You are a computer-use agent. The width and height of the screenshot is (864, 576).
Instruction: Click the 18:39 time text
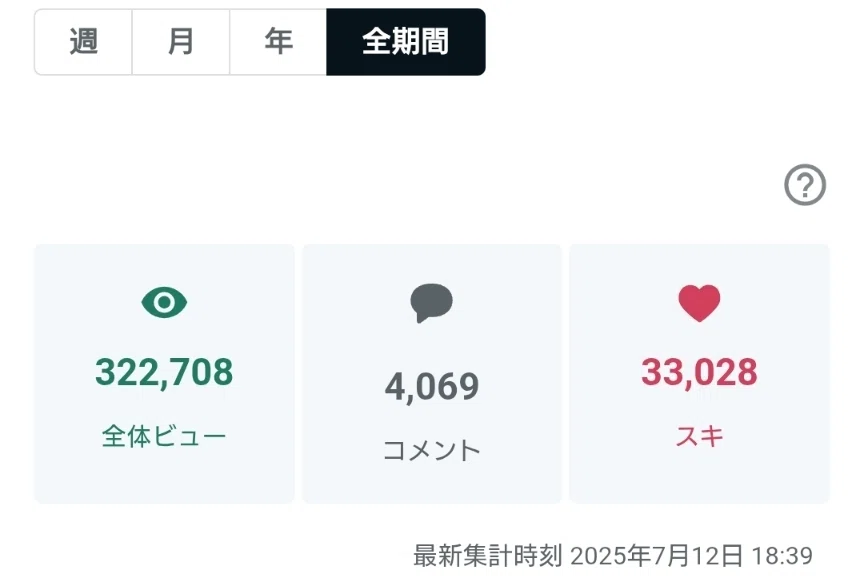pos(782,556)
